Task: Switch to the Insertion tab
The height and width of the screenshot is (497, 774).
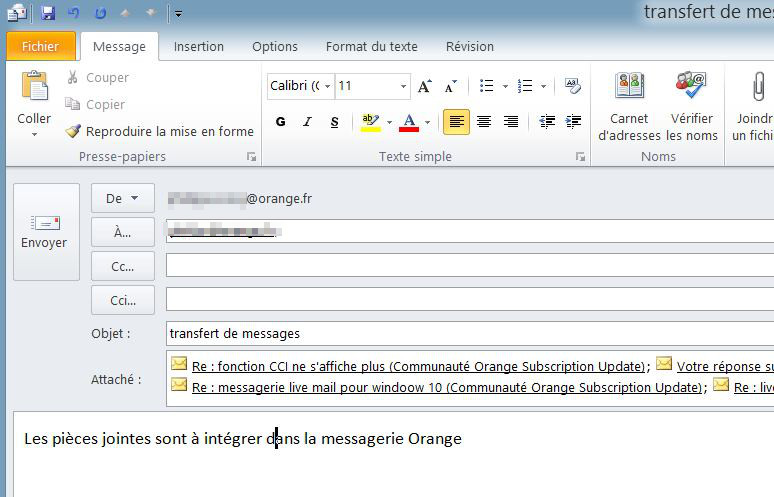Action: (198, 46)
